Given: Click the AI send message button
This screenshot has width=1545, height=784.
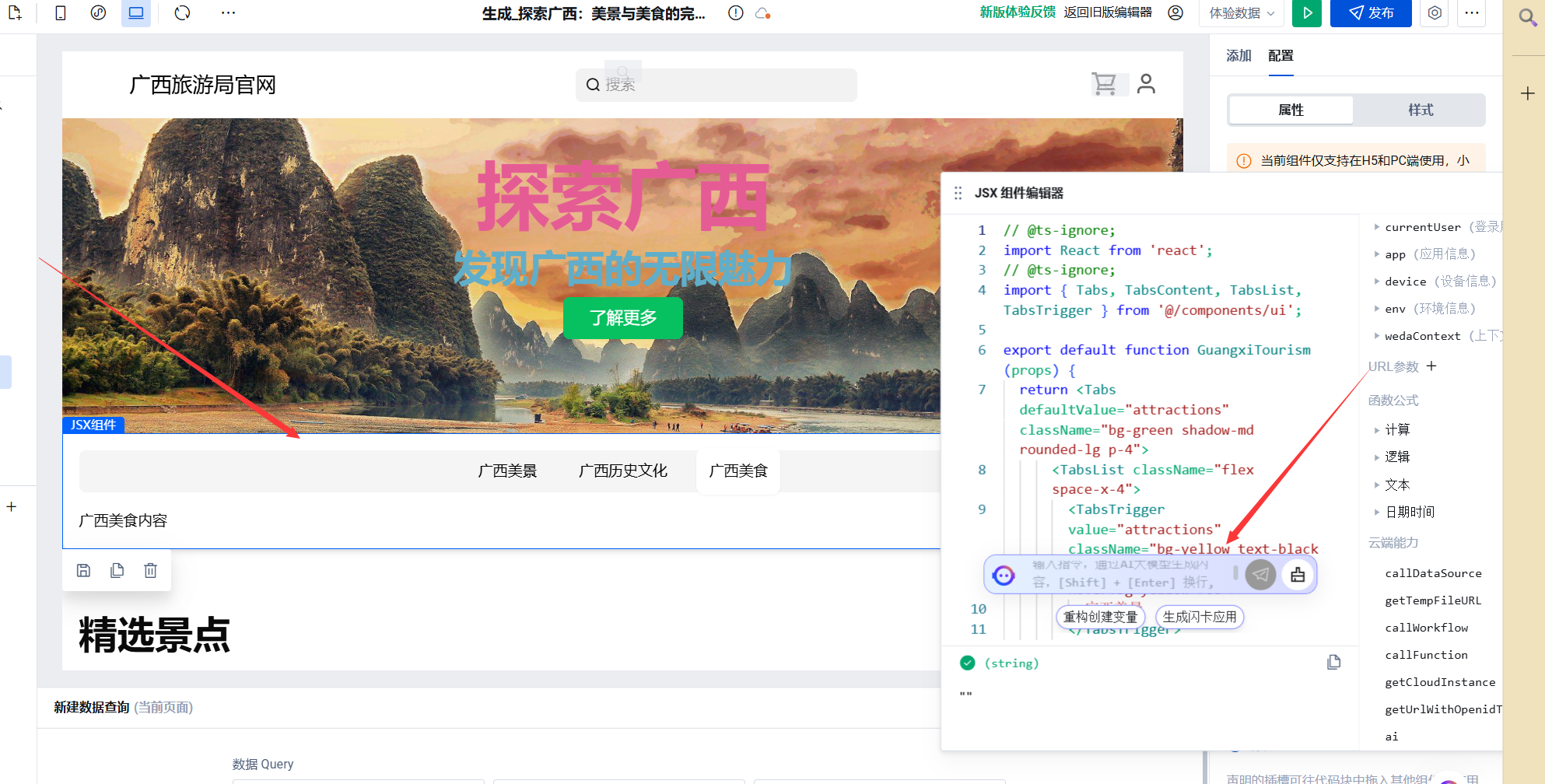Looking at the screenshot, I should (1260, 575).
